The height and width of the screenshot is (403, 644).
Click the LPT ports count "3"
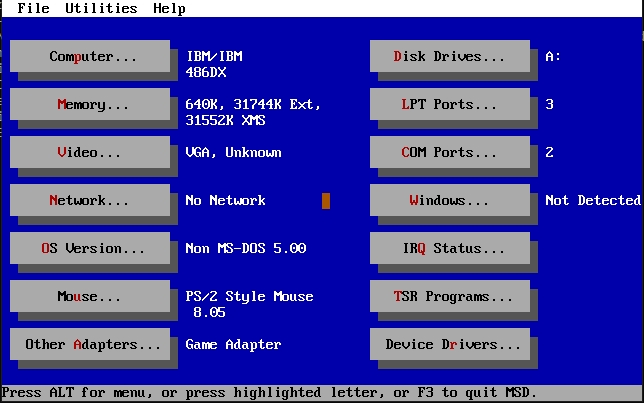[x=550, y=104]
